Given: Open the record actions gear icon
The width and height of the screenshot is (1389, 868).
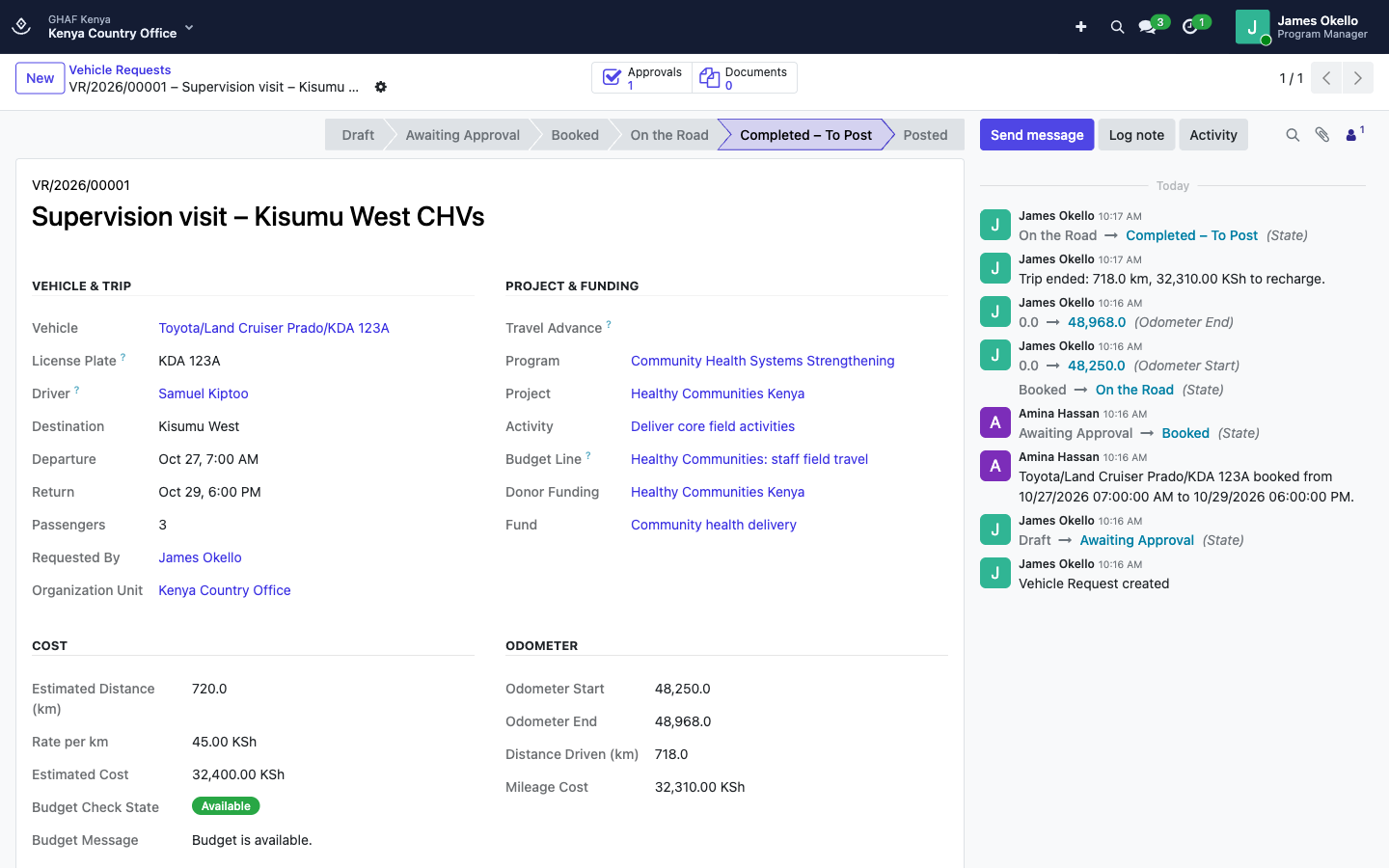Looking at the screenshot, I should coord(381,87).
